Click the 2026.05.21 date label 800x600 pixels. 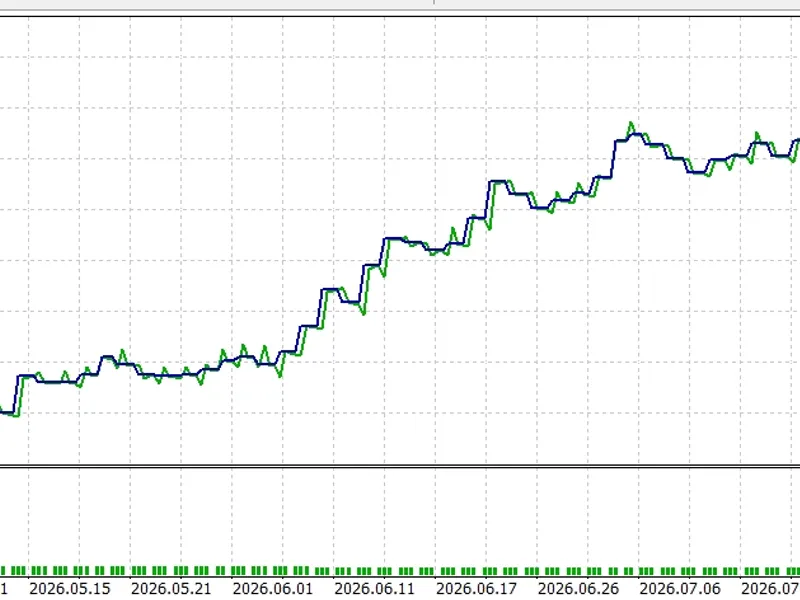coord(171,589)
